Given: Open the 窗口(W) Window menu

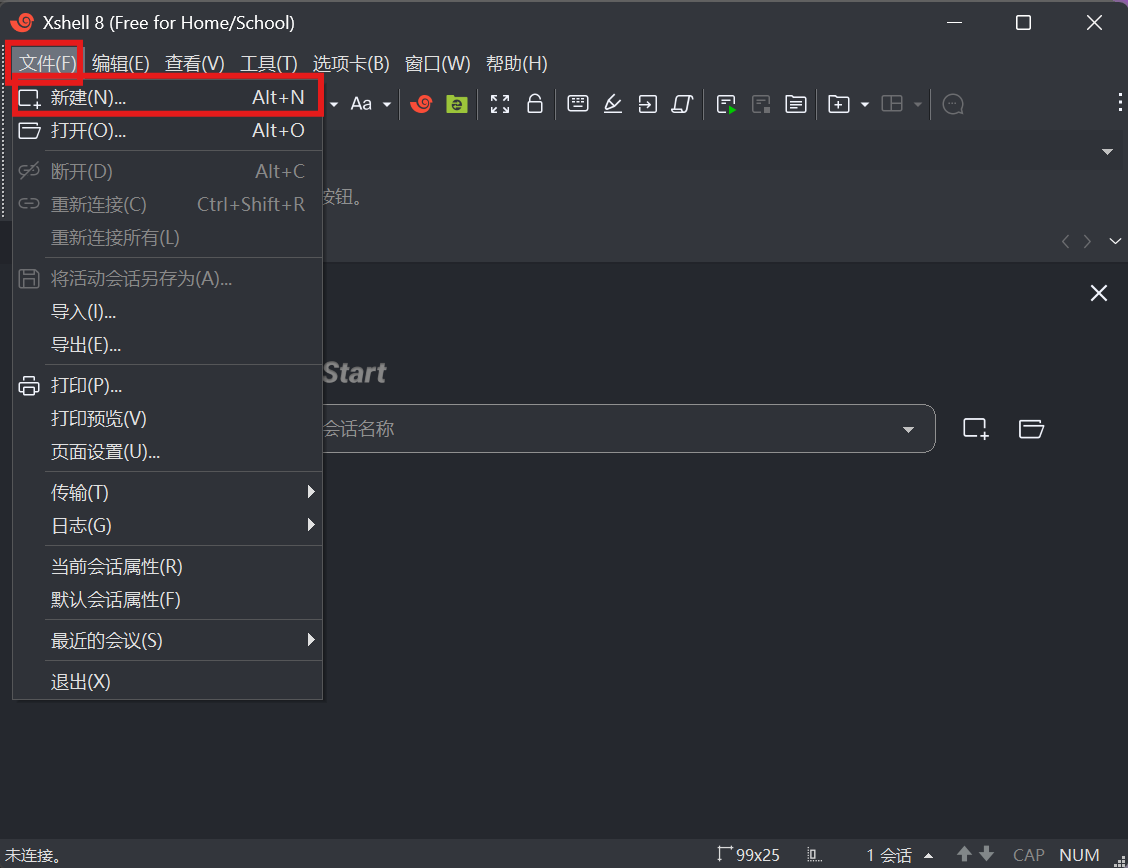Looking at the screenshot, I should click(437, 64).
